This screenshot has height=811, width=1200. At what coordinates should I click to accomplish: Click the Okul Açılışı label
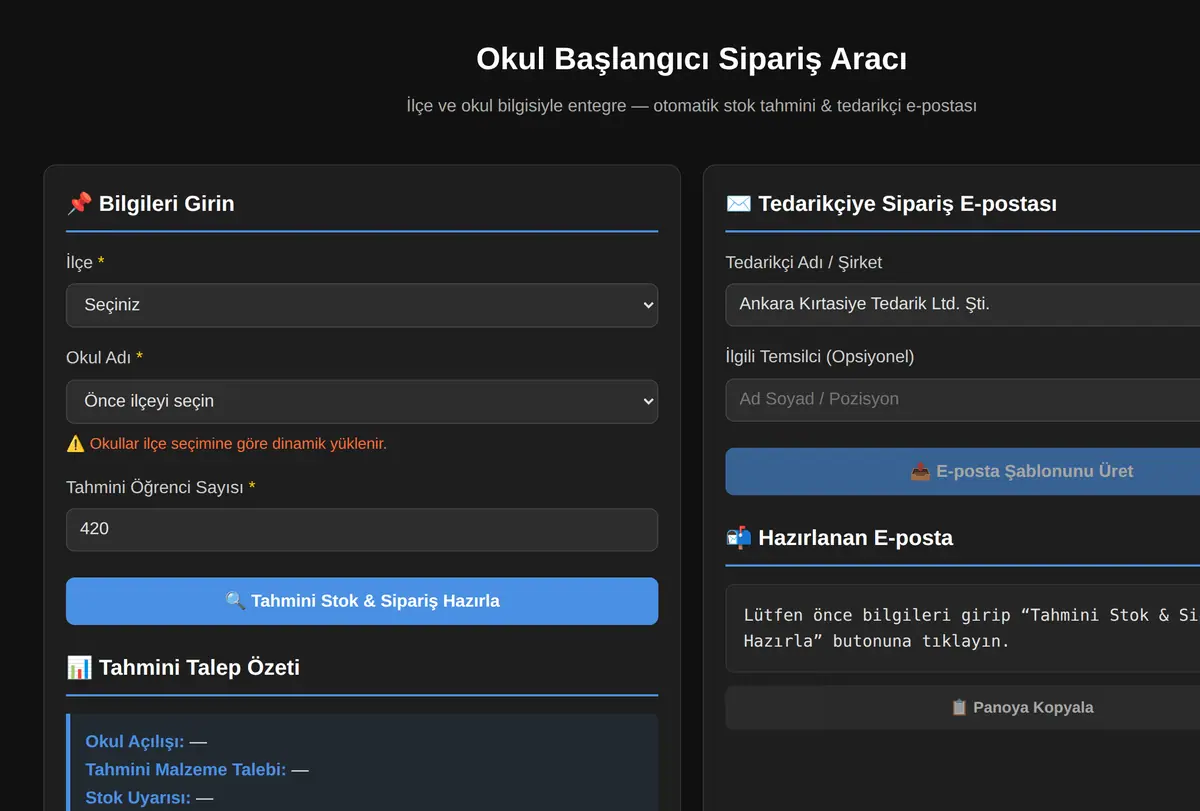[x=135, y=742]
